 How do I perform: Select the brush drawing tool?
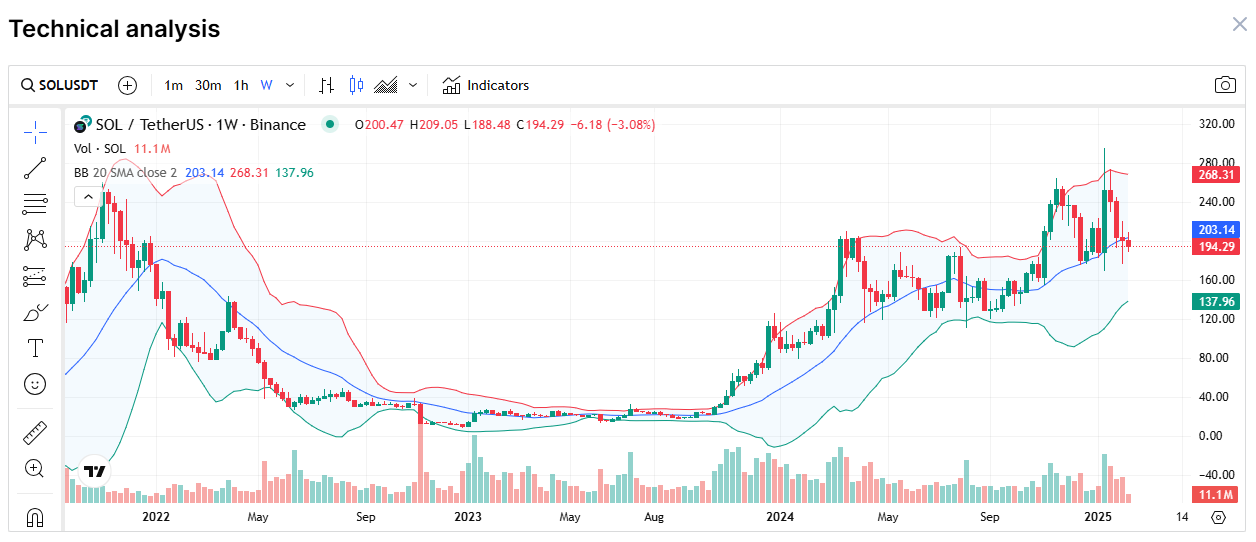coord(35,312)
